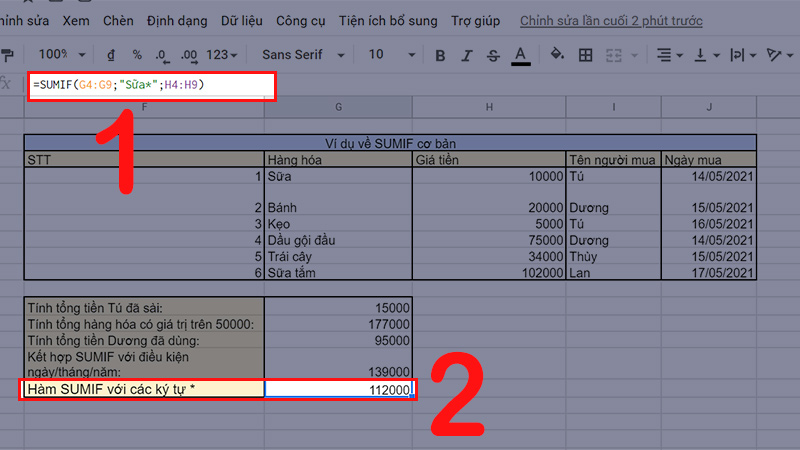Open the 123 number formats dropdown
The image size is (800, 450).
point(222,55)
